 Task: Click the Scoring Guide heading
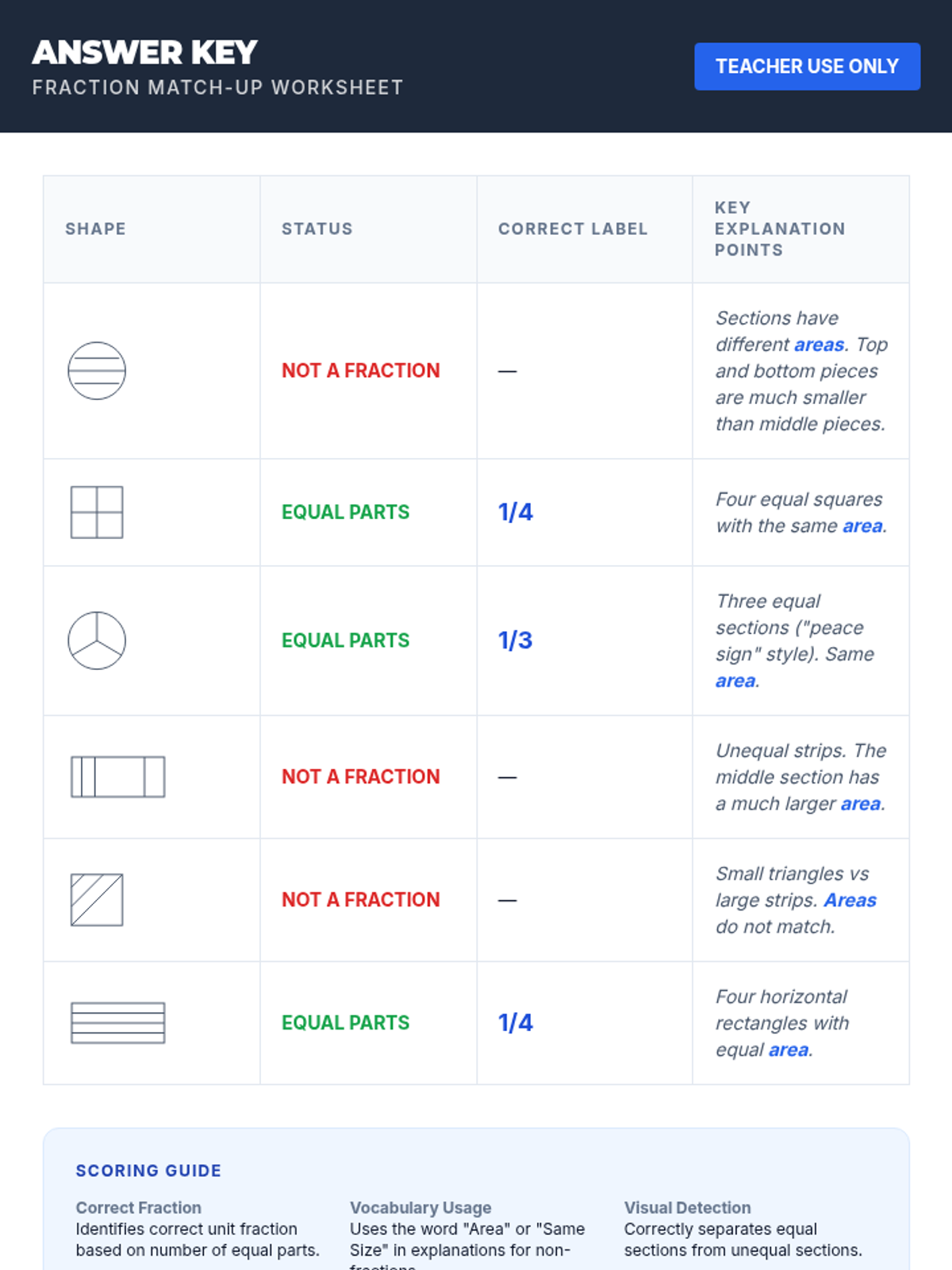[148, 1171]
